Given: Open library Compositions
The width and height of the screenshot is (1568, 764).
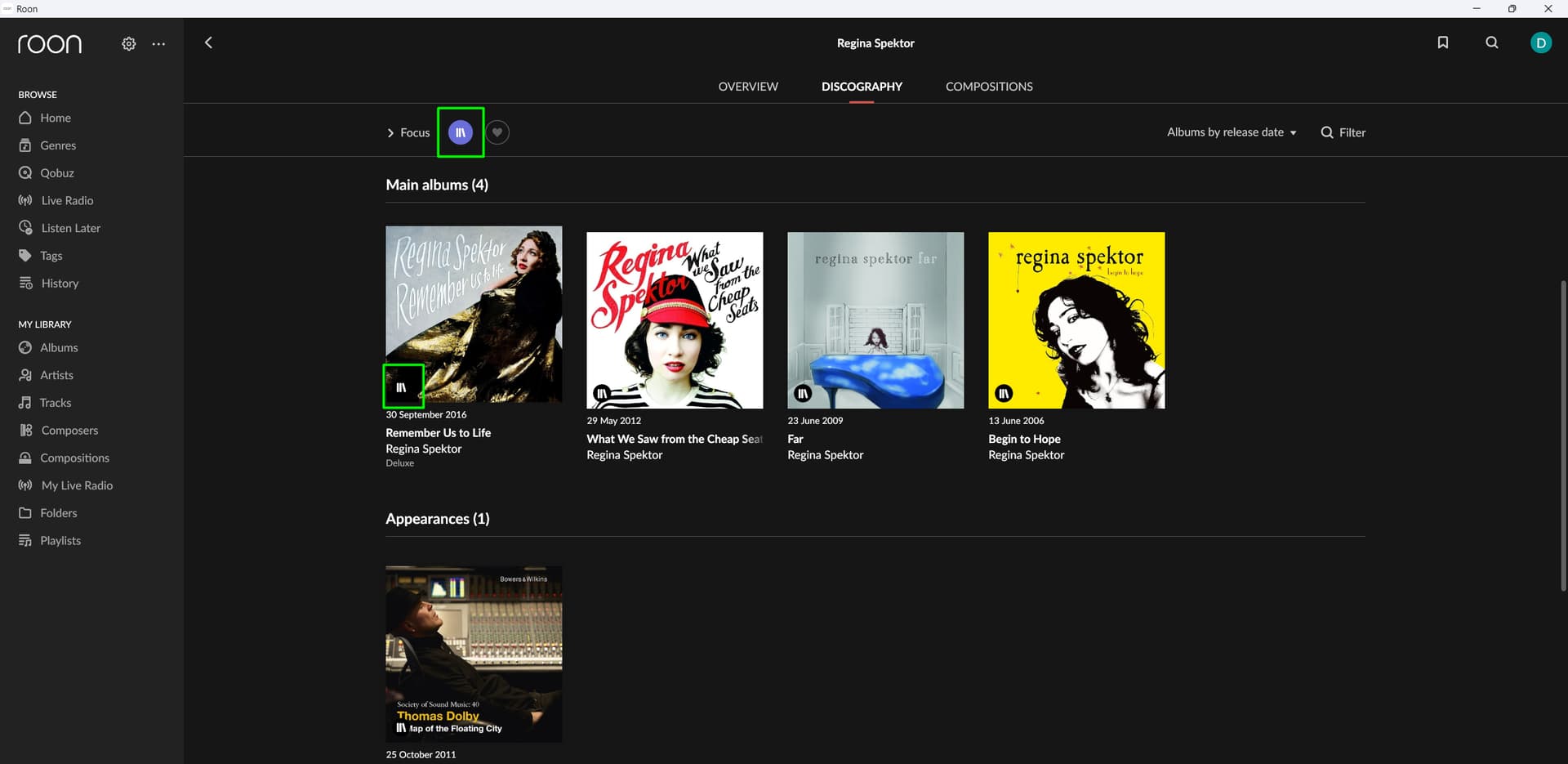Looking at the screenshot, I should click(x=65, y=458).
